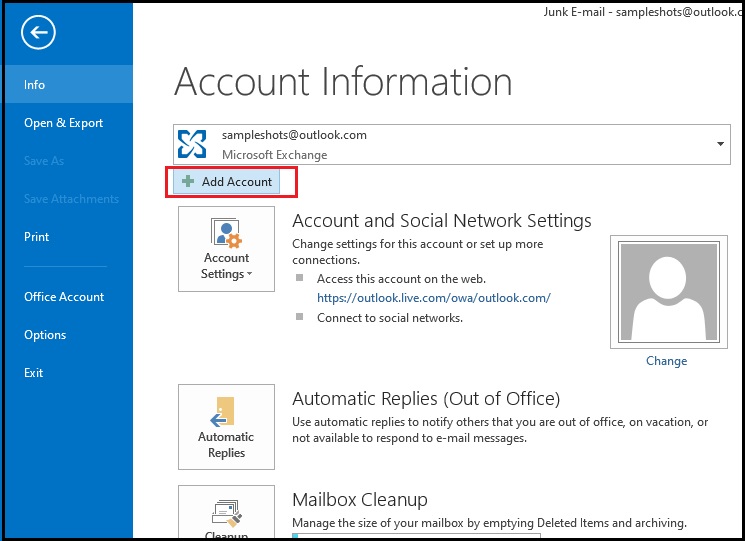Click the Connect to social networks text

pos(390,318)
